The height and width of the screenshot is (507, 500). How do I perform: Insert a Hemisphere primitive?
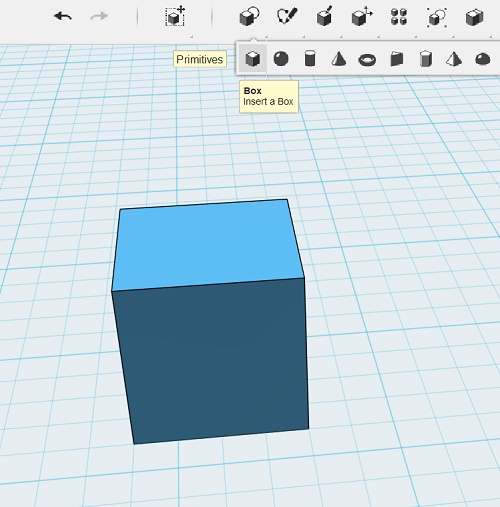coord(482,59)
